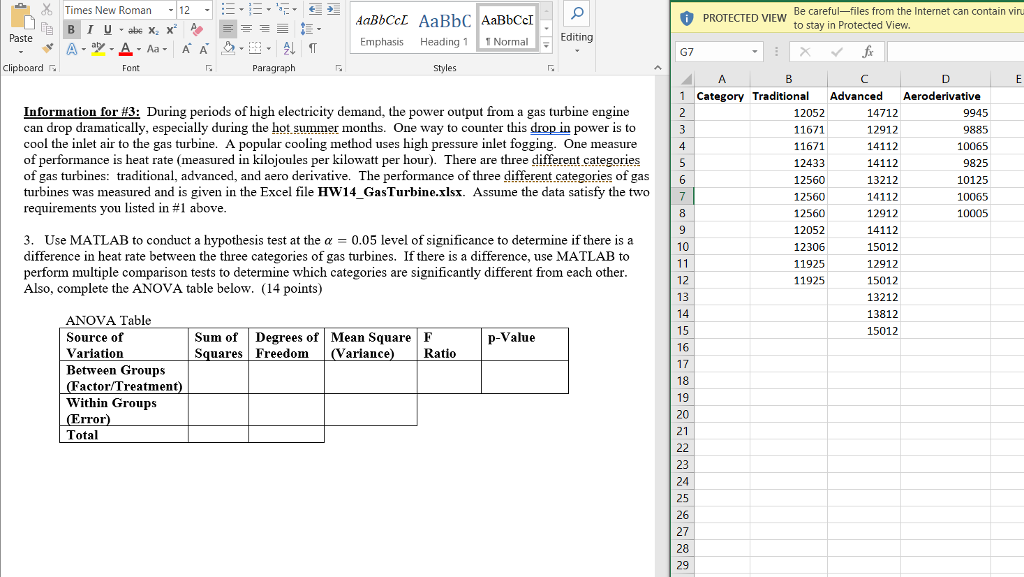Select the Emphasis style
This screenshot has height=577, width=1024.
[381, 30]
